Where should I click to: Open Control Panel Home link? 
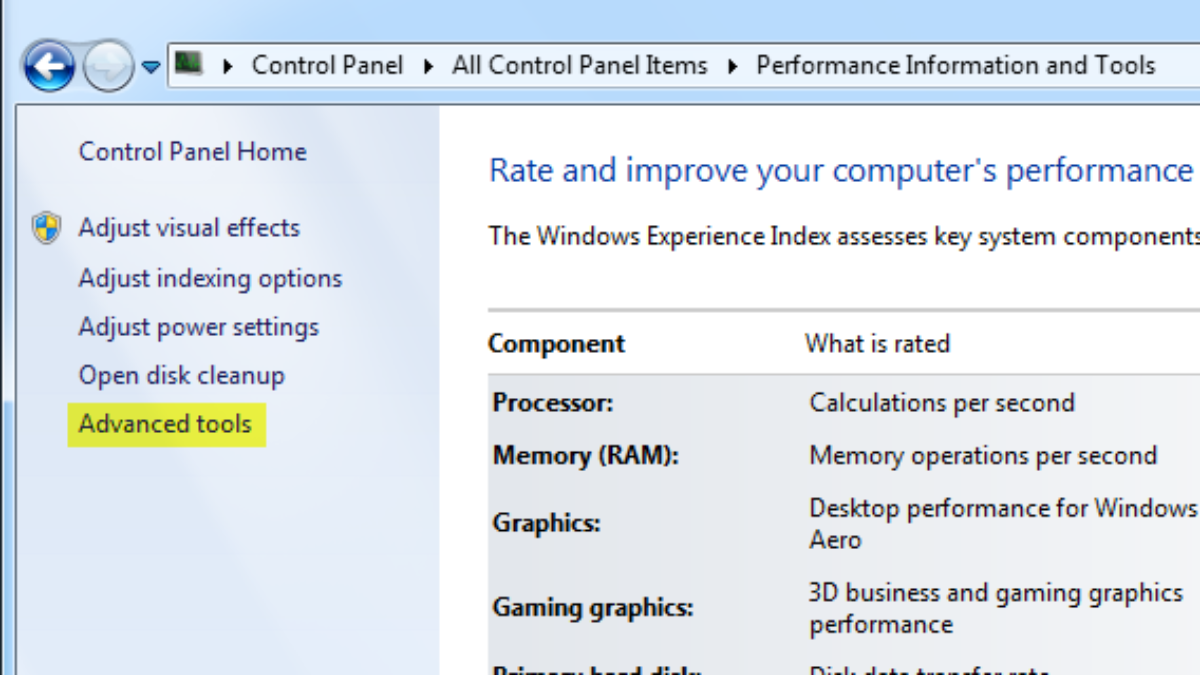click(192, 152)
